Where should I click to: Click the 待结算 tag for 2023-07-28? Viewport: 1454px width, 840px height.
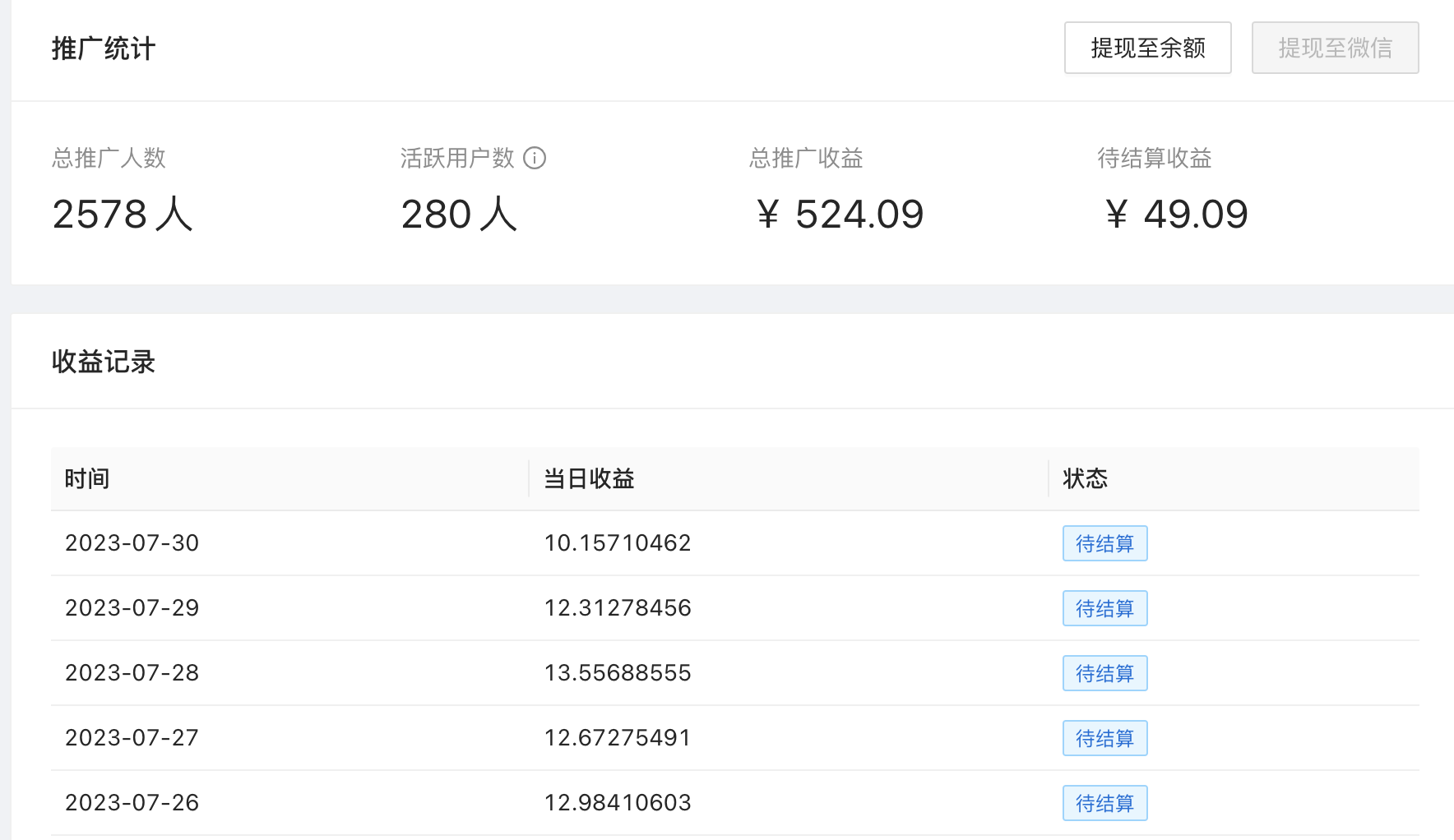point(1104,673)
